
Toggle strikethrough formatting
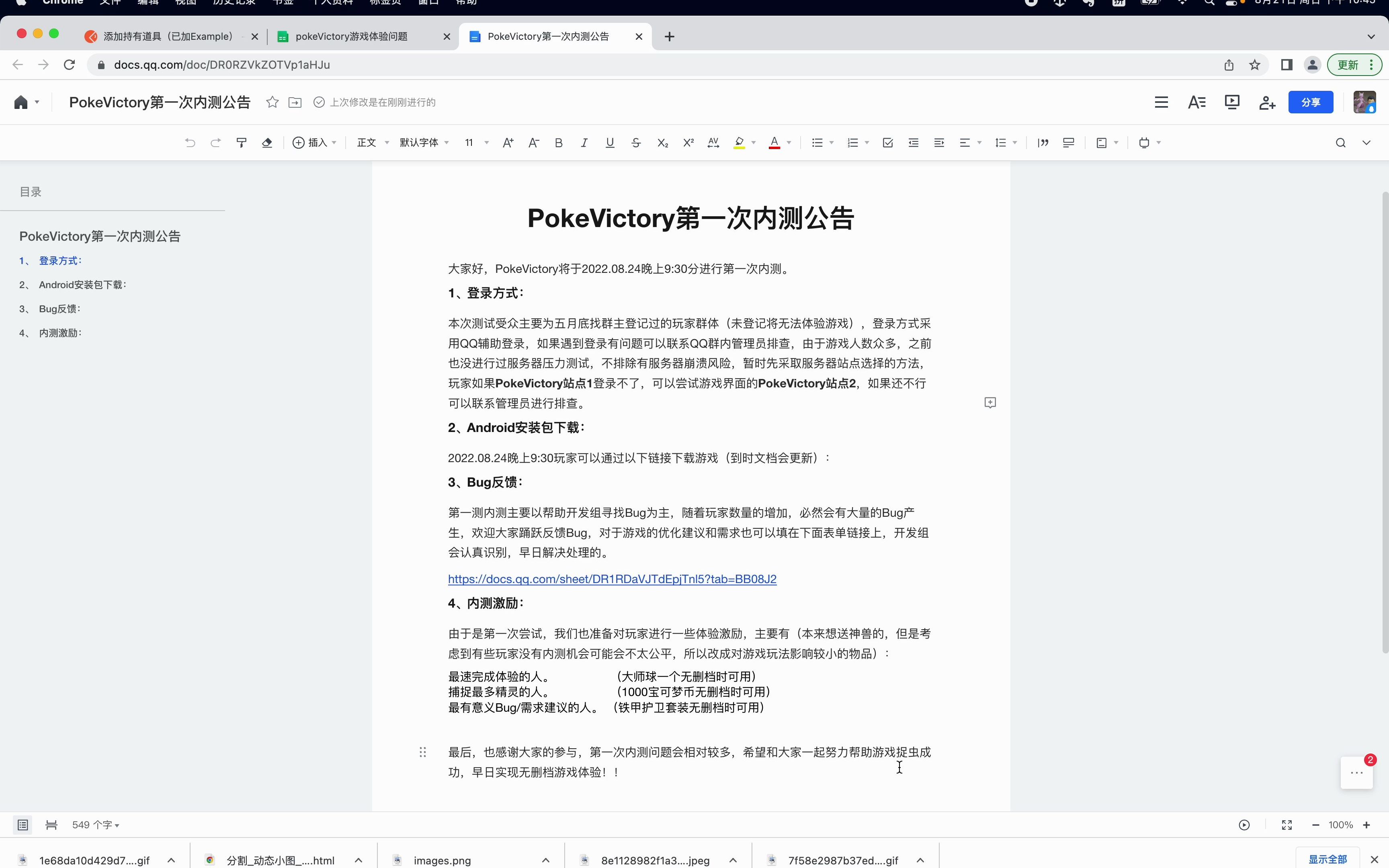click(636, 143)
